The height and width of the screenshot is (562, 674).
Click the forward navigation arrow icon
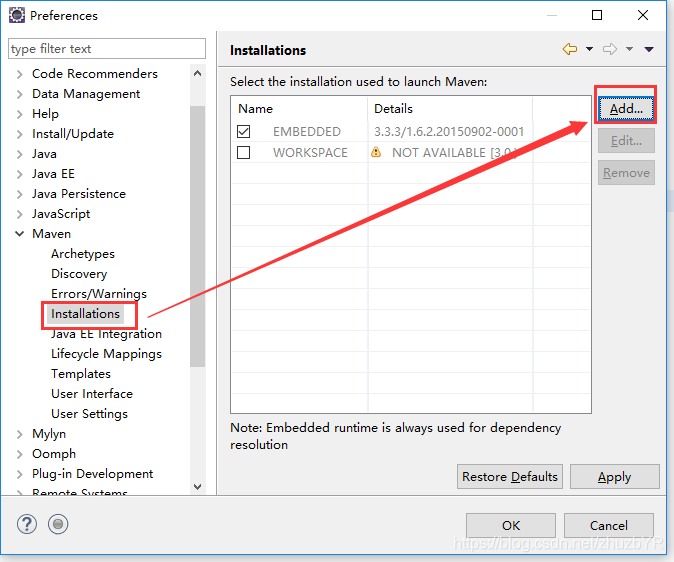610,49
